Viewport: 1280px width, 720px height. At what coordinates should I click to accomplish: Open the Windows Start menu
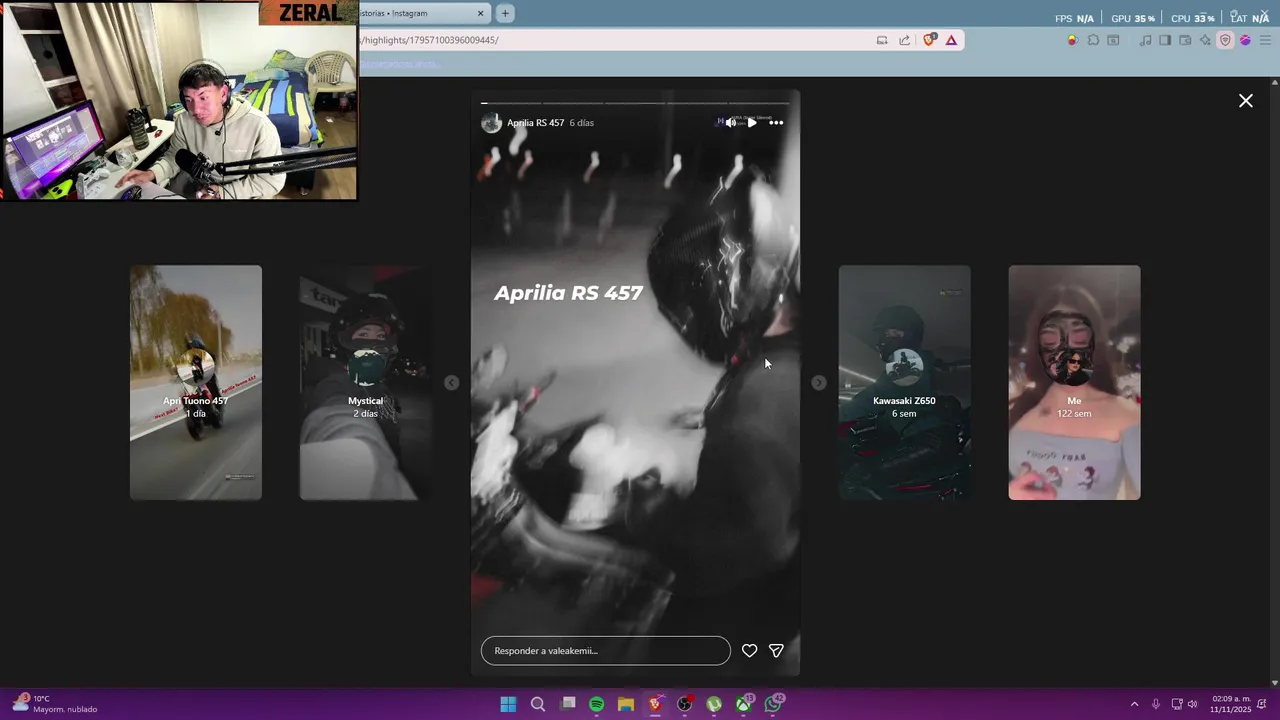[x=508, y=704]
